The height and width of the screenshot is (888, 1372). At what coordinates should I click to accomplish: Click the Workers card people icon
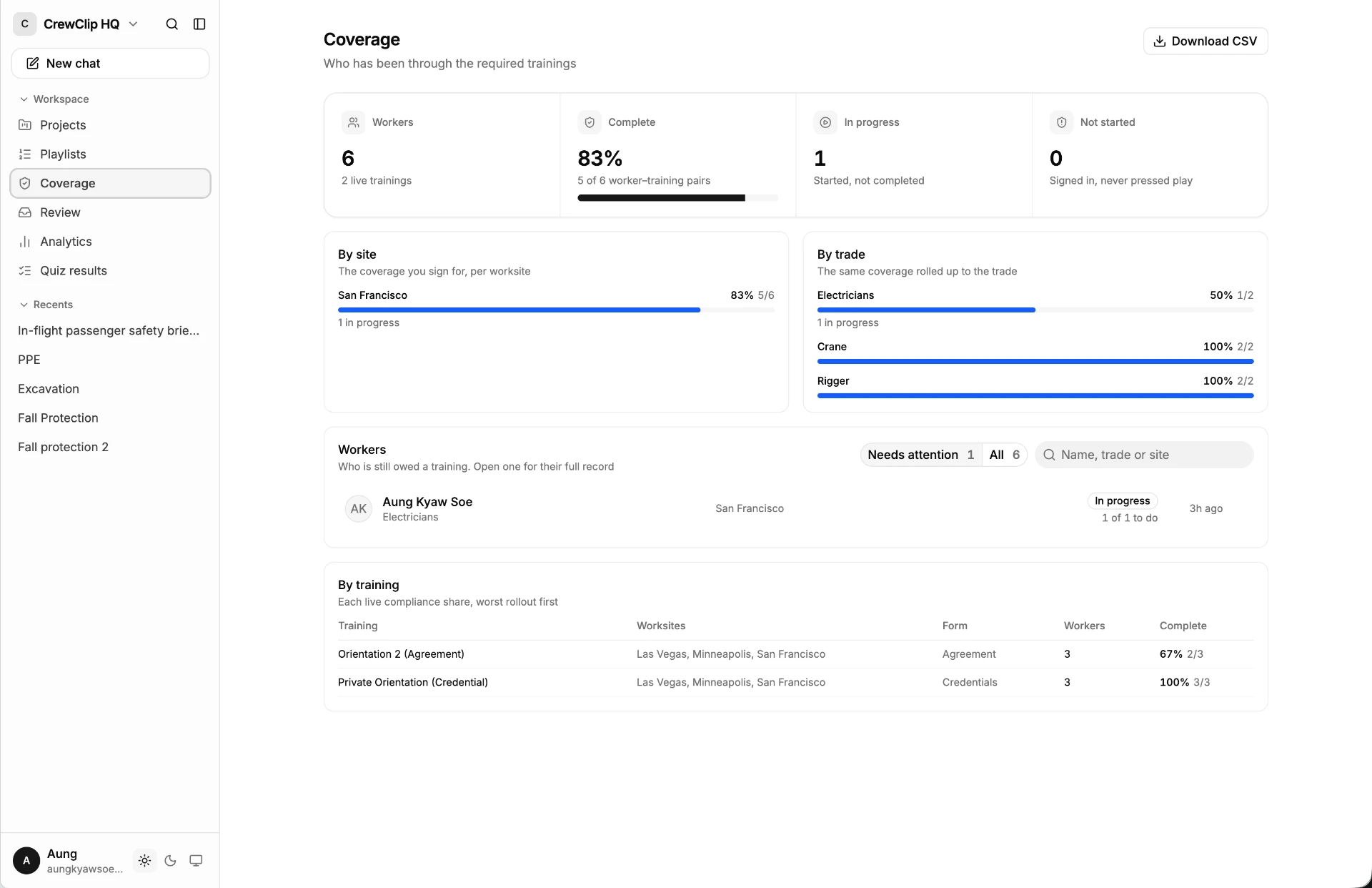tap(353, 122)
